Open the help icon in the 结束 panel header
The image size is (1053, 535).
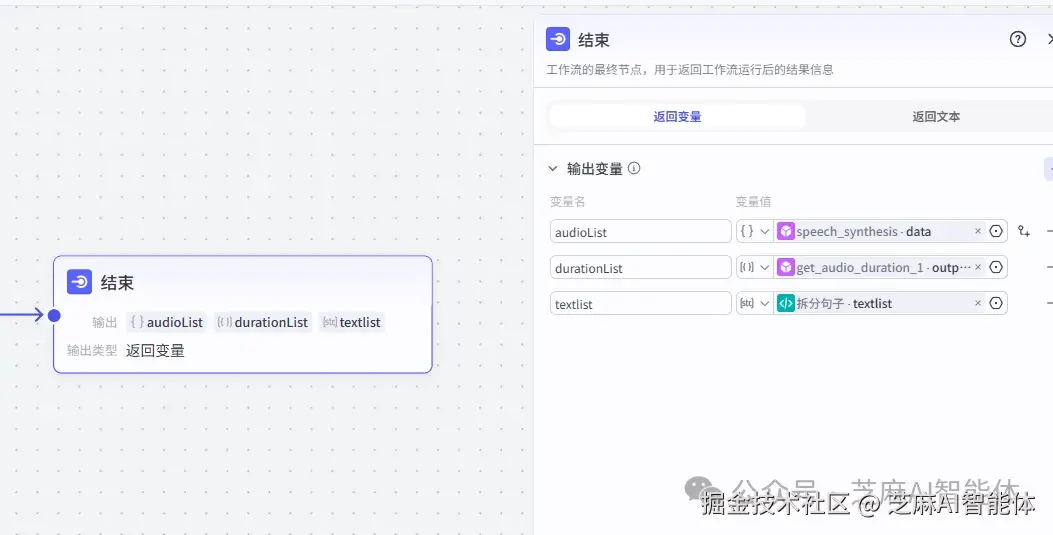pos(1017,40)
